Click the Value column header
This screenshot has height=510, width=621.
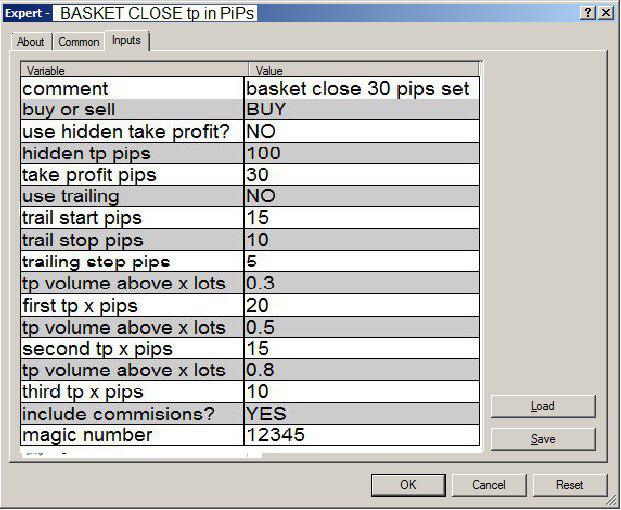(x=364, y=71)
